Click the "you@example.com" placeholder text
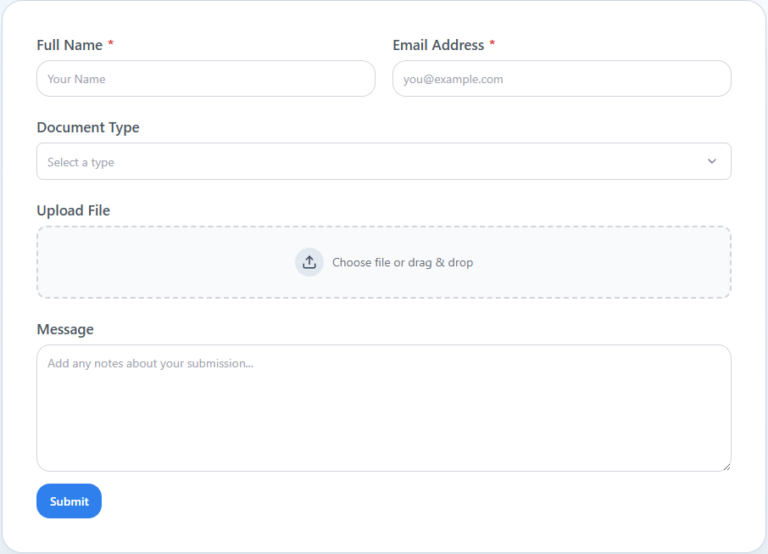Screen dimensions: 768x554 [x=453, y=79]
